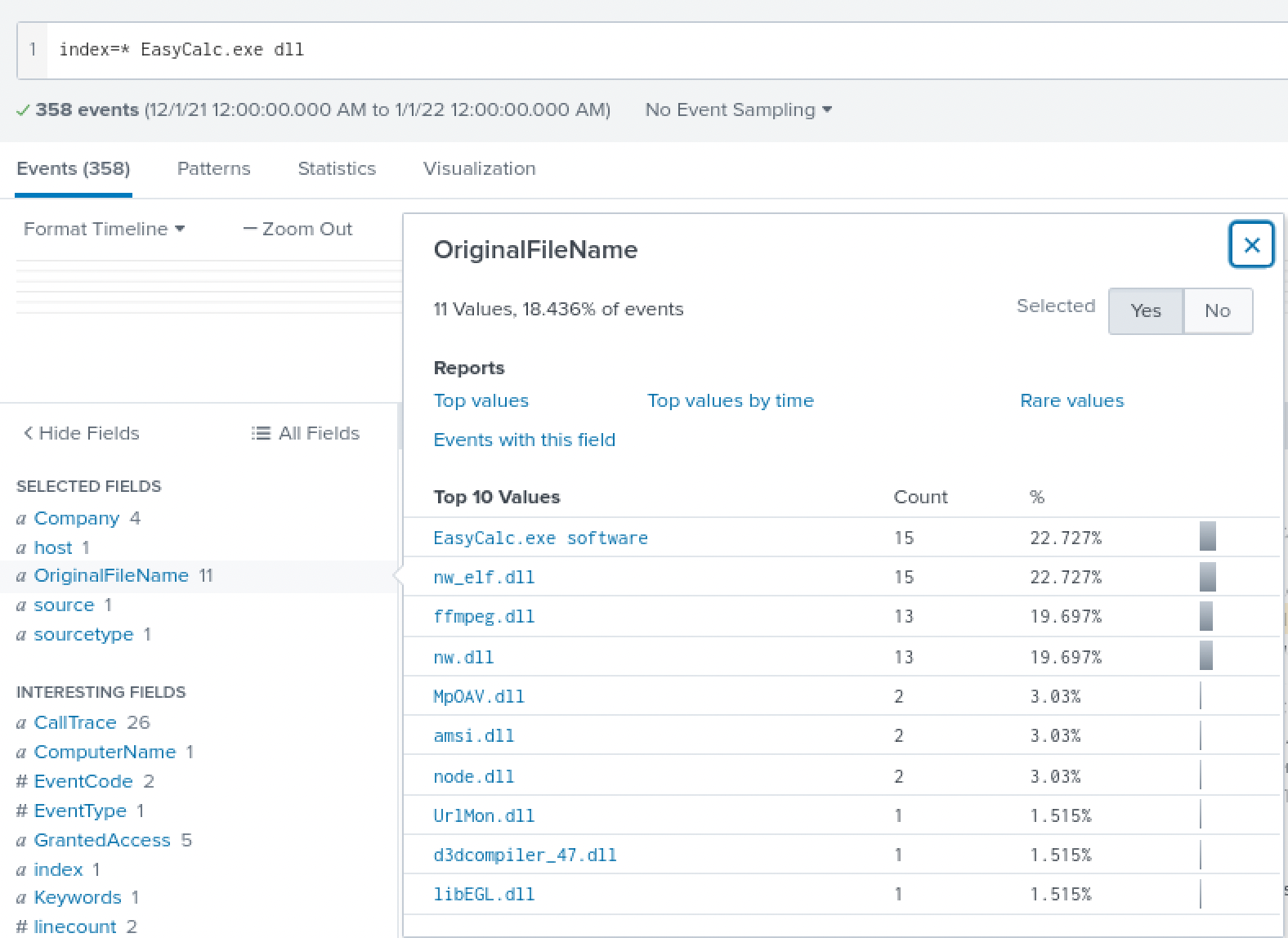Screen dimensions: 1288x938
Task: Open the index field
Action: [x=58, y=869]
